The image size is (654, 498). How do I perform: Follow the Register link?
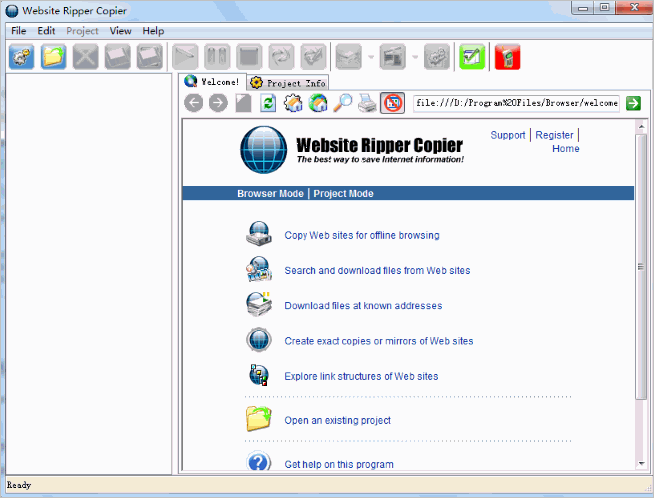[554, 135]
